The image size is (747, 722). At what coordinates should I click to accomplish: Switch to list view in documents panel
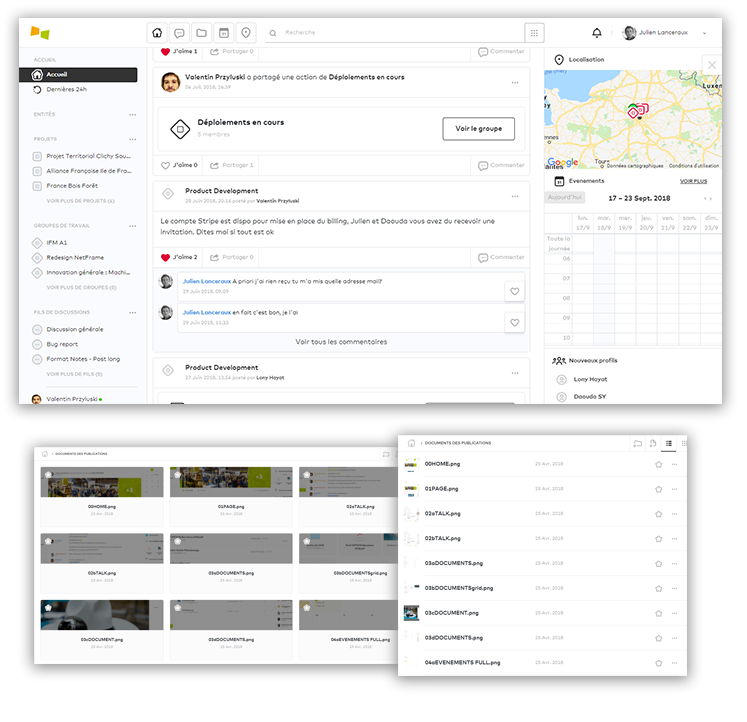coord(669,442)
